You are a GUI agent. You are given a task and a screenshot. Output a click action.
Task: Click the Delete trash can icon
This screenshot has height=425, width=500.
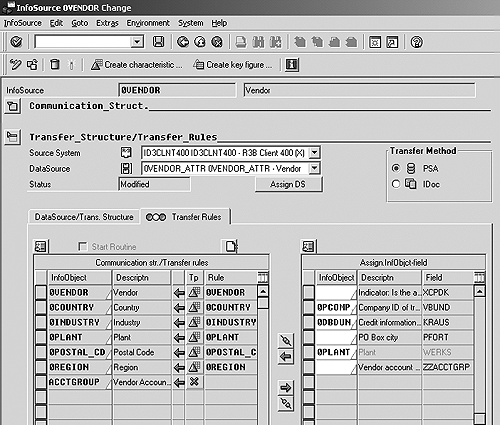55,64
